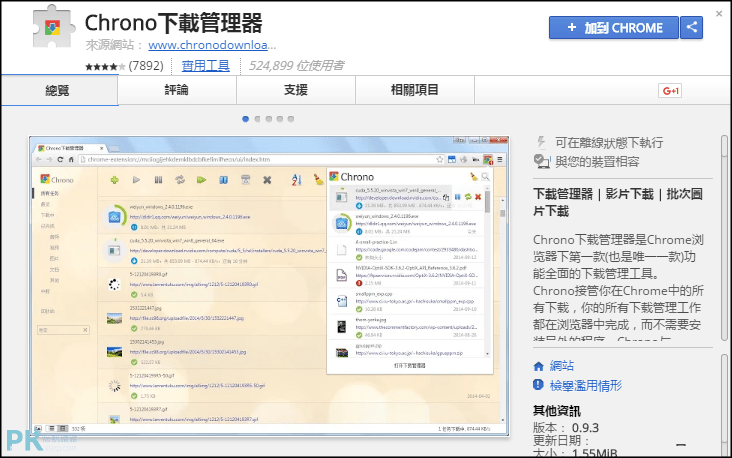Switch to the 評論 tab
This screenshot has height=458, width=732.
[x=177, y=90]
